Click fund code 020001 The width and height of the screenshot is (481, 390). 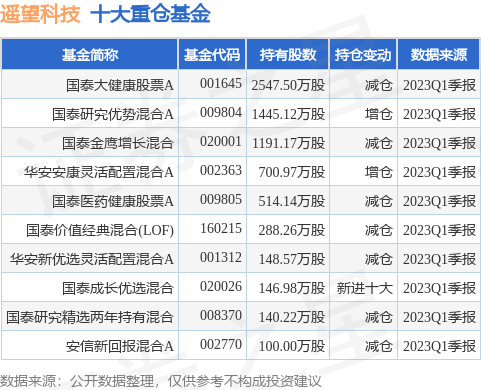coord(221,141)
